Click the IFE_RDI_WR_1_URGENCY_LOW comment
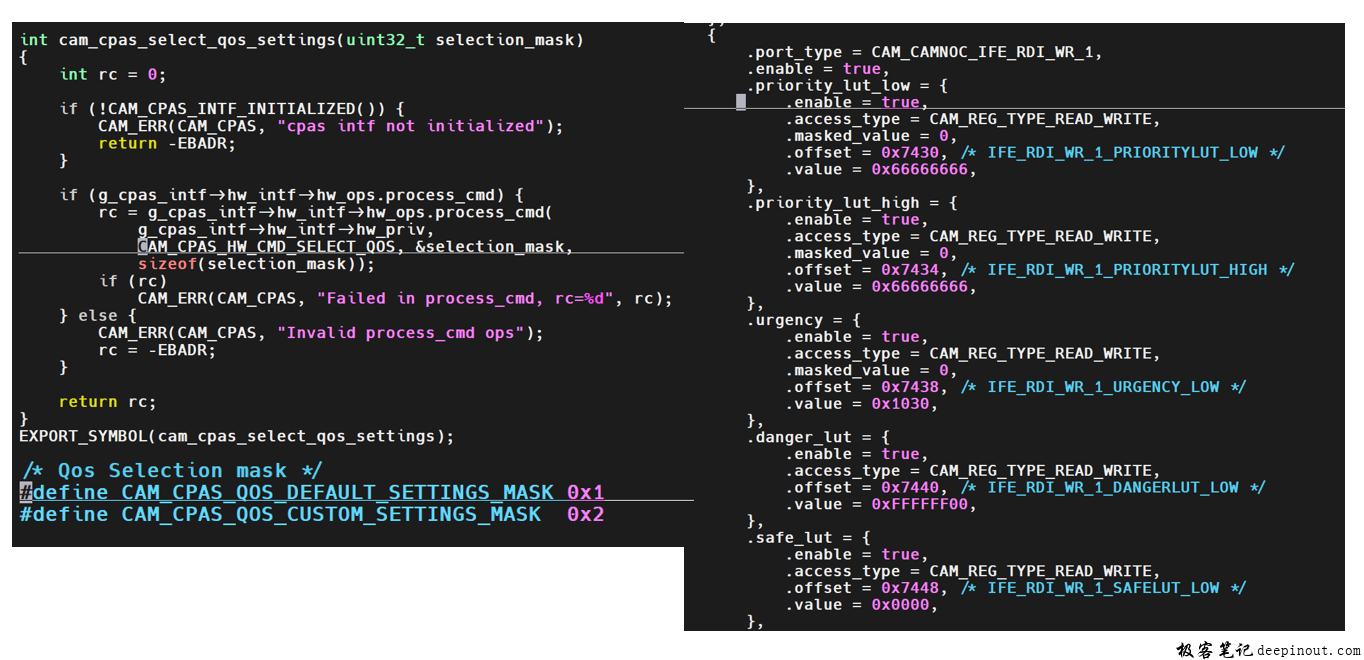 [x=1103, y=387]
